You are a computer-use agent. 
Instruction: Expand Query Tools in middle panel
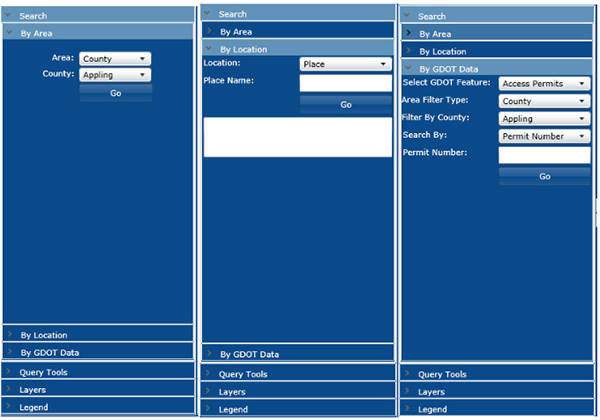pyautogui.click(x=298, y=374)
